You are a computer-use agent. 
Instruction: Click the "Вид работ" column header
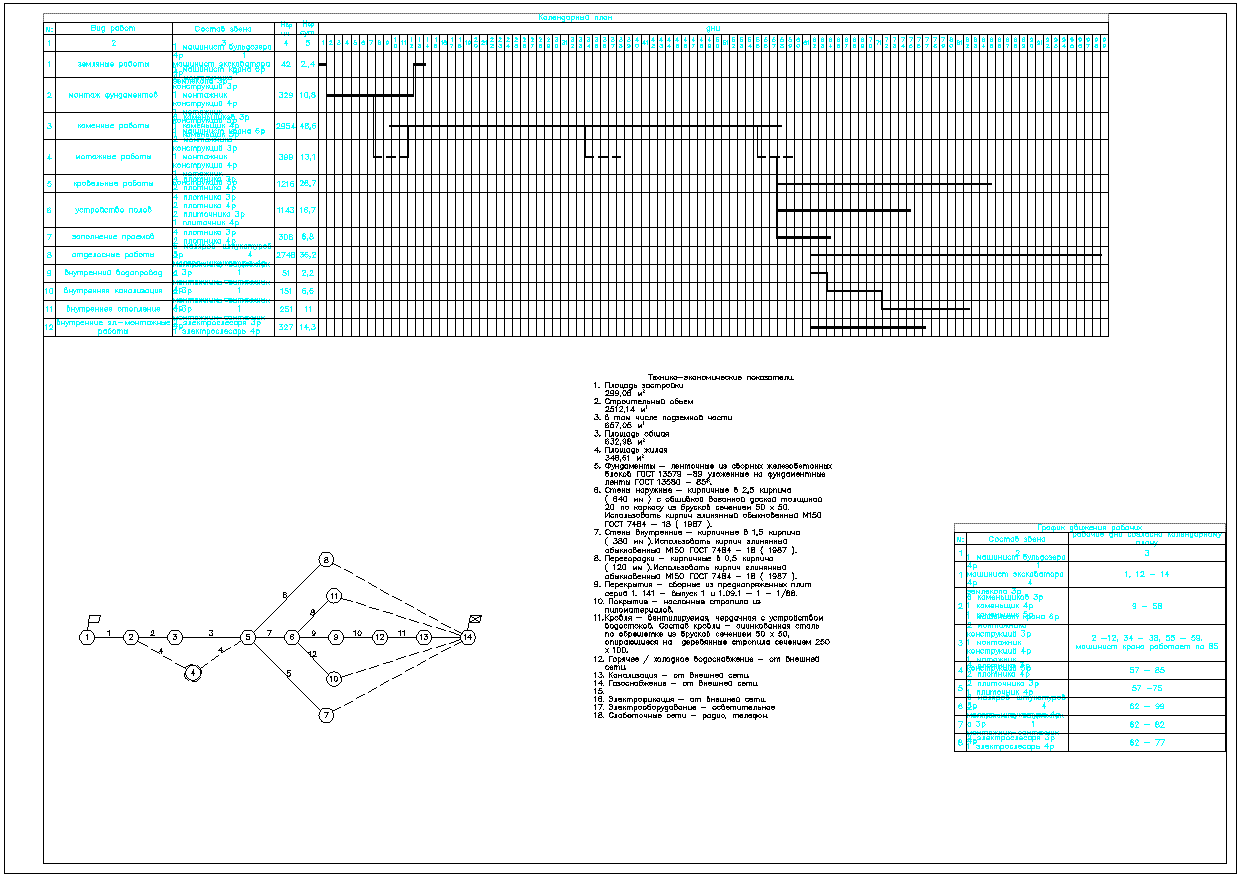114,29
